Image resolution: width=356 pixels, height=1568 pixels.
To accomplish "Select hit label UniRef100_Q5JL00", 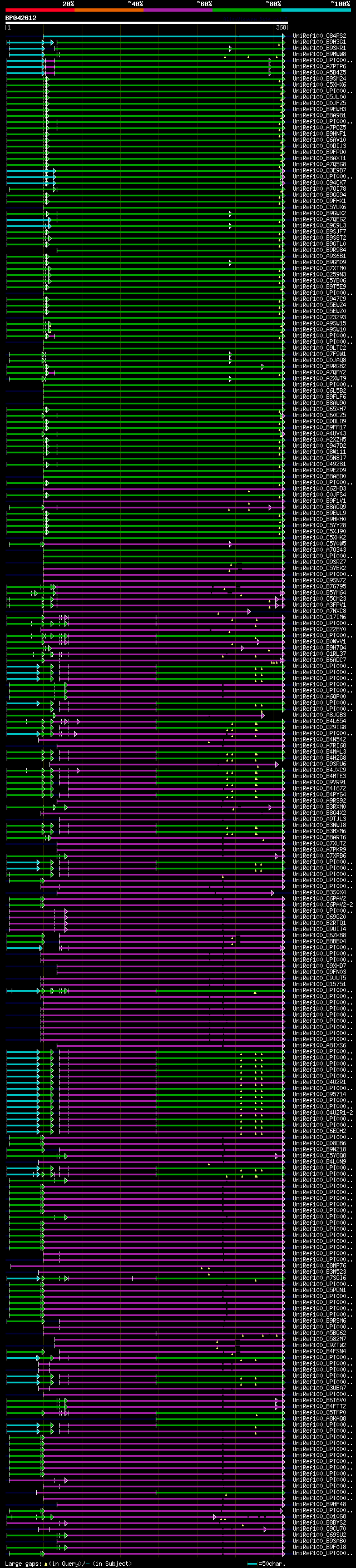I will (x=319, y=97).
